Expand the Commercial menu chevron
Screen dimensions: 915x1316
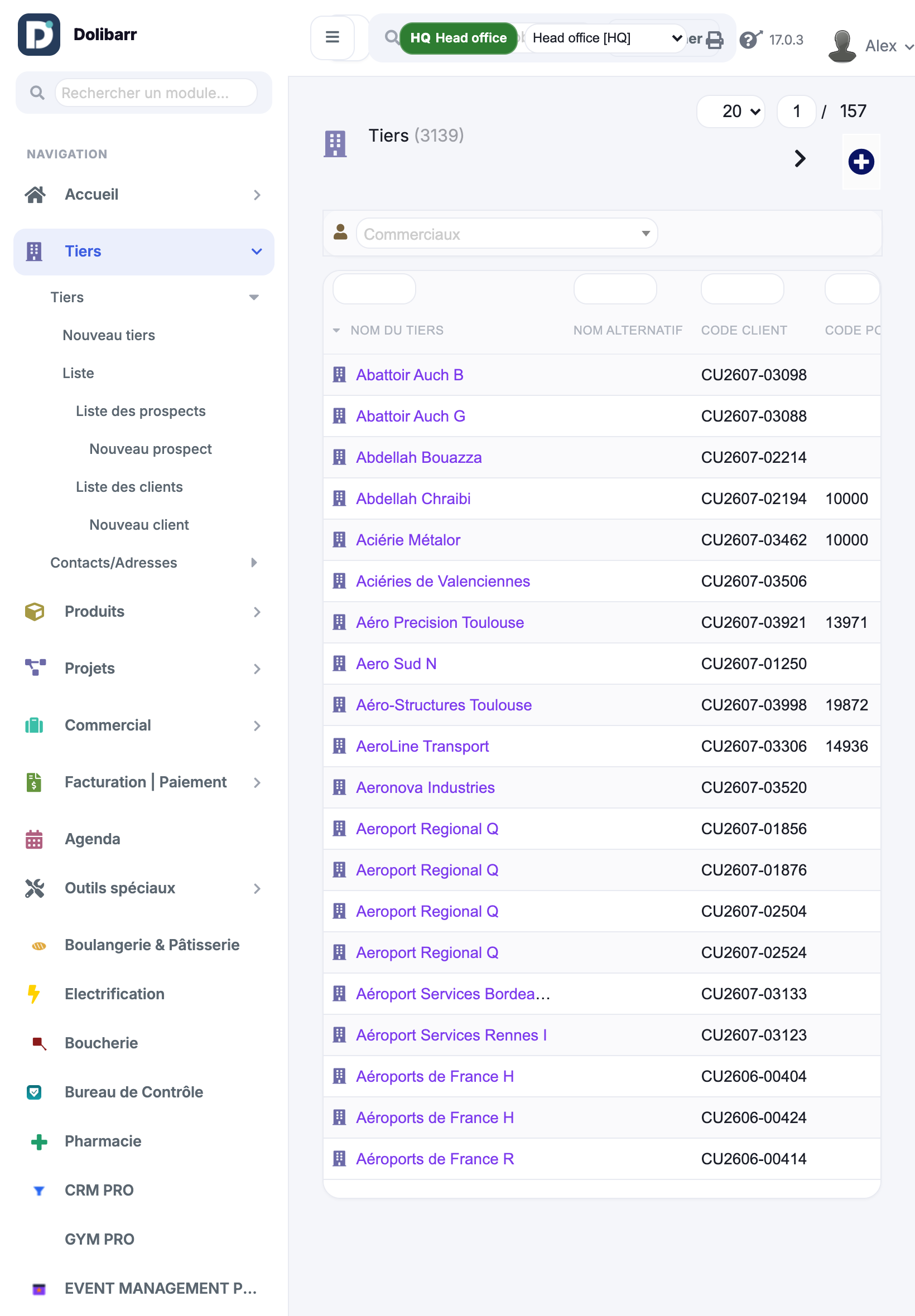[x=257, y=725]
